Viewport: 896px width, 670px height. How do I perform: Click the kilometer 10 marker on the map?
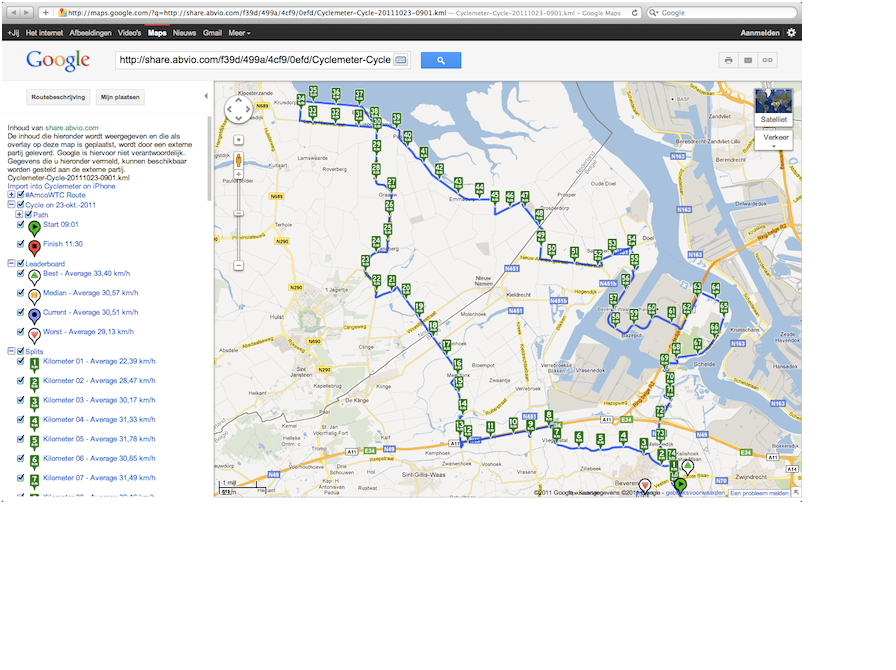click(513, 424)
